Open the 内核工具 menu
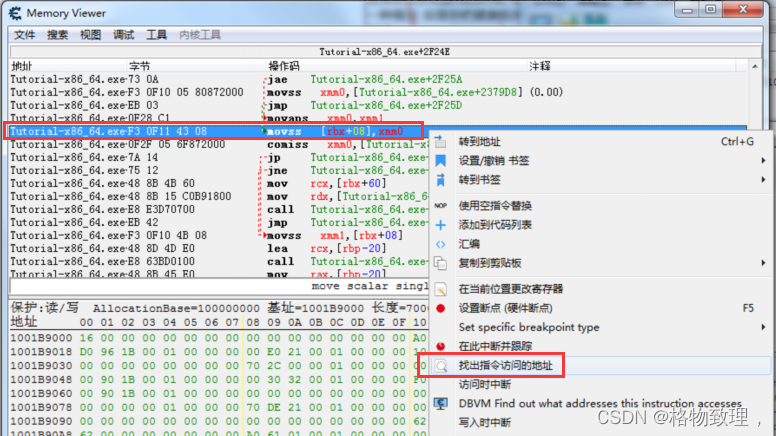776x436 pixels. click(x=200, y=35)
